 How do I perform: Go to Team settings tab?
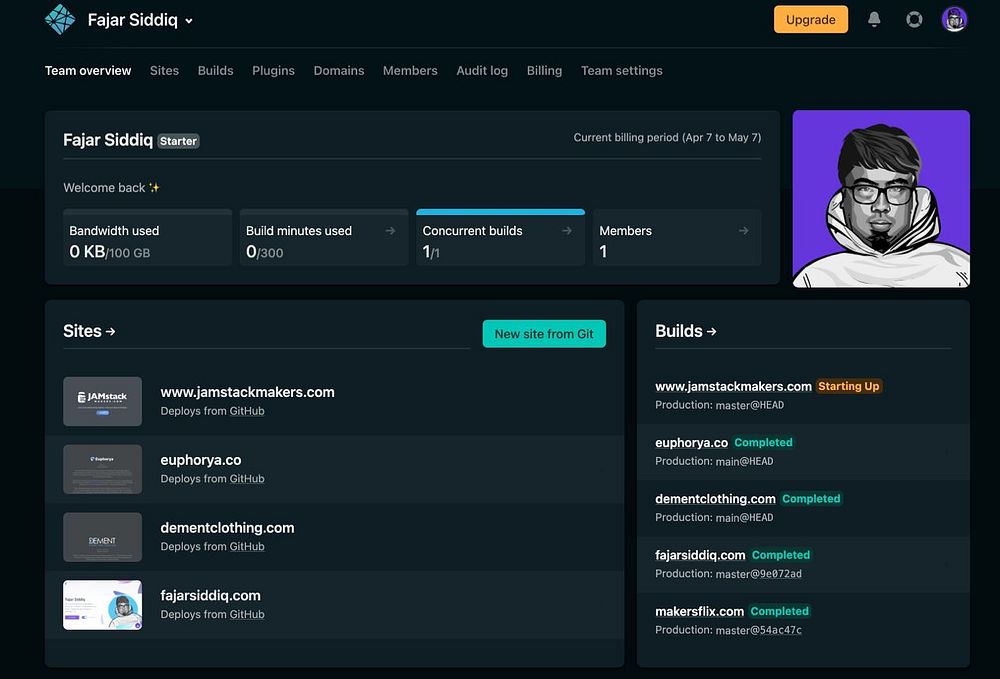coord(622,71)
